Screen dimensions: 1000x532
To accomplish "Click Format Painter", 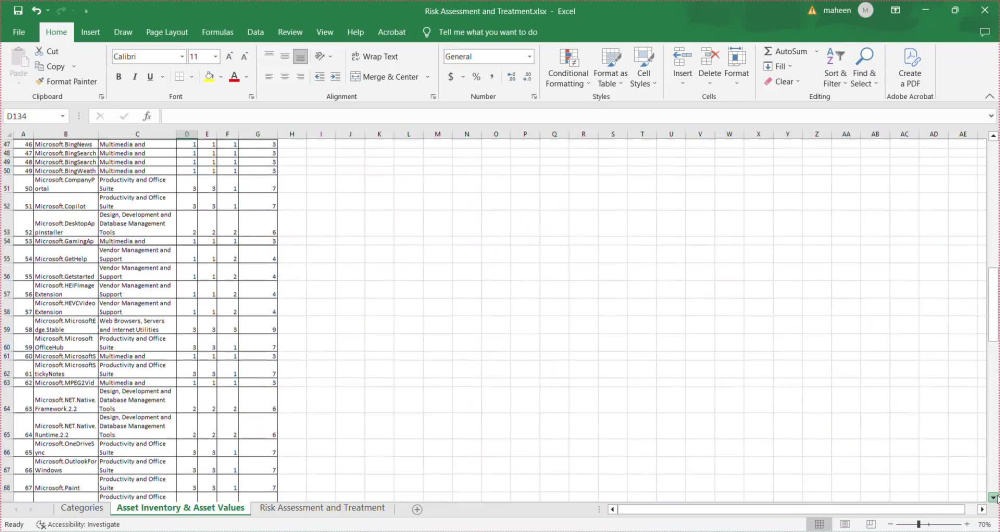I will click(x=66, y=82).
